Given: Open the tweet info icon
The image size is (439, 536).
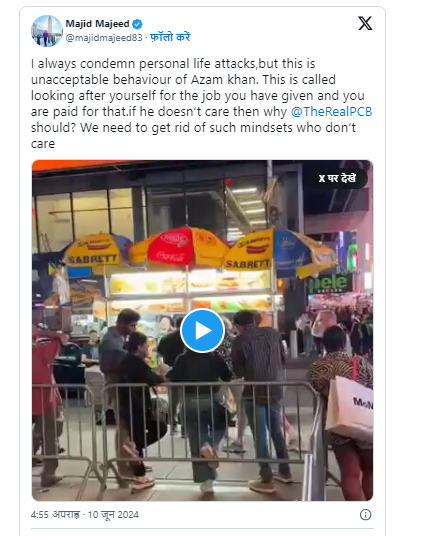Looking at the screenshot, I should (x=365, y=514).
